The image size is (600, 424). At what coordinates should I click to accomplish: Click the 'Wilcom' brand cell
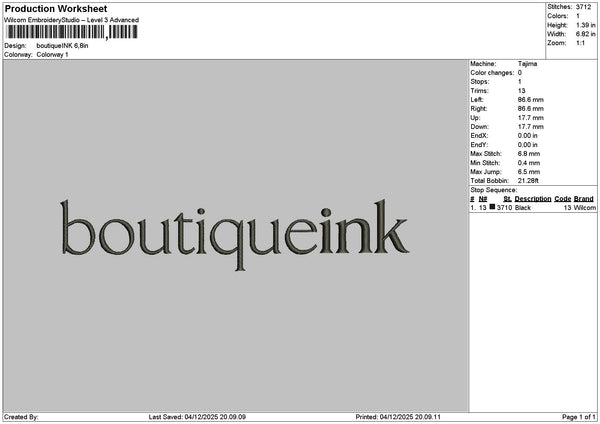[x=584, y=208]
